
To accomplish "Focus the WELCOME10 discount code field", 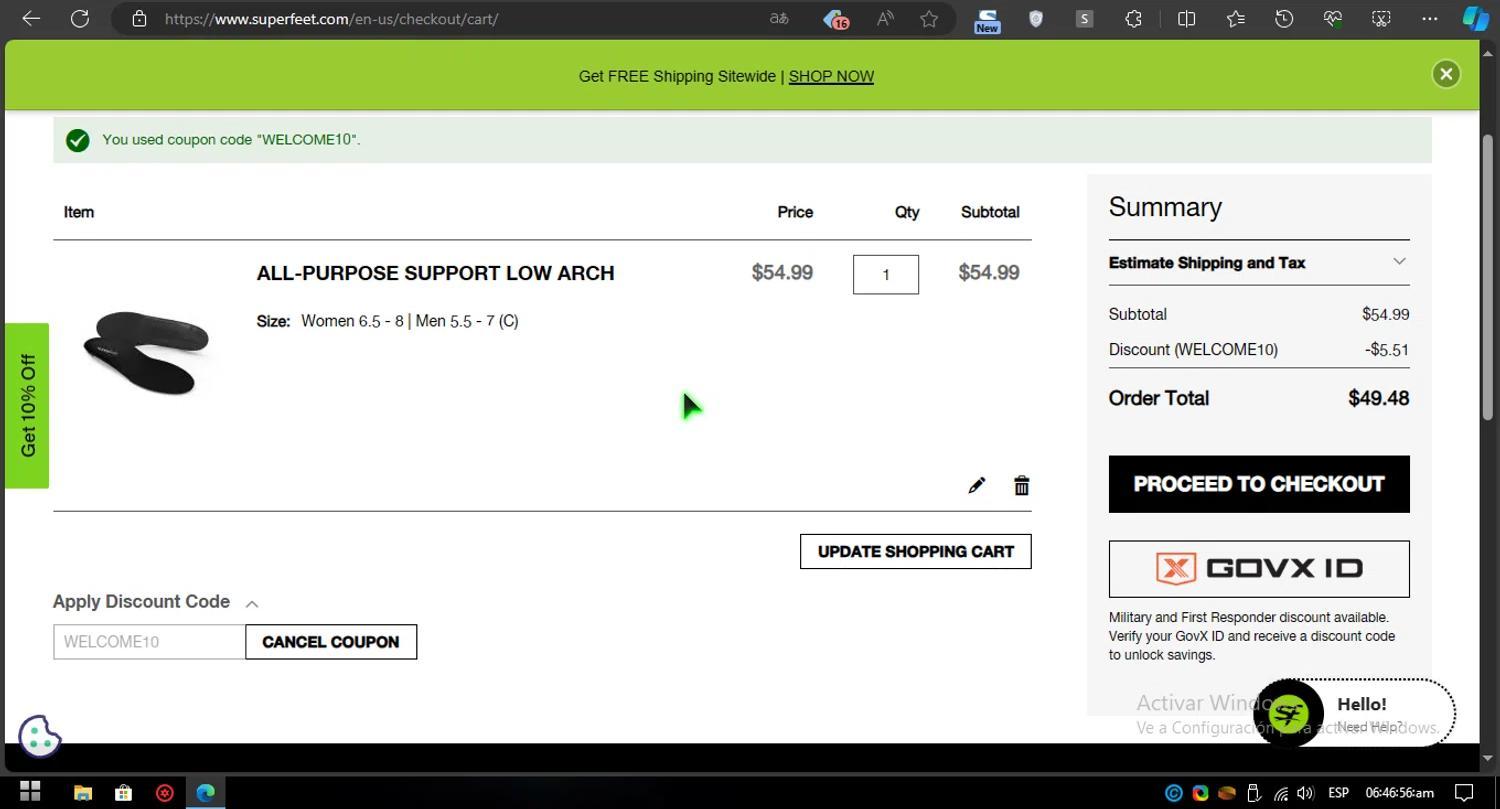I will click(149, 642).
